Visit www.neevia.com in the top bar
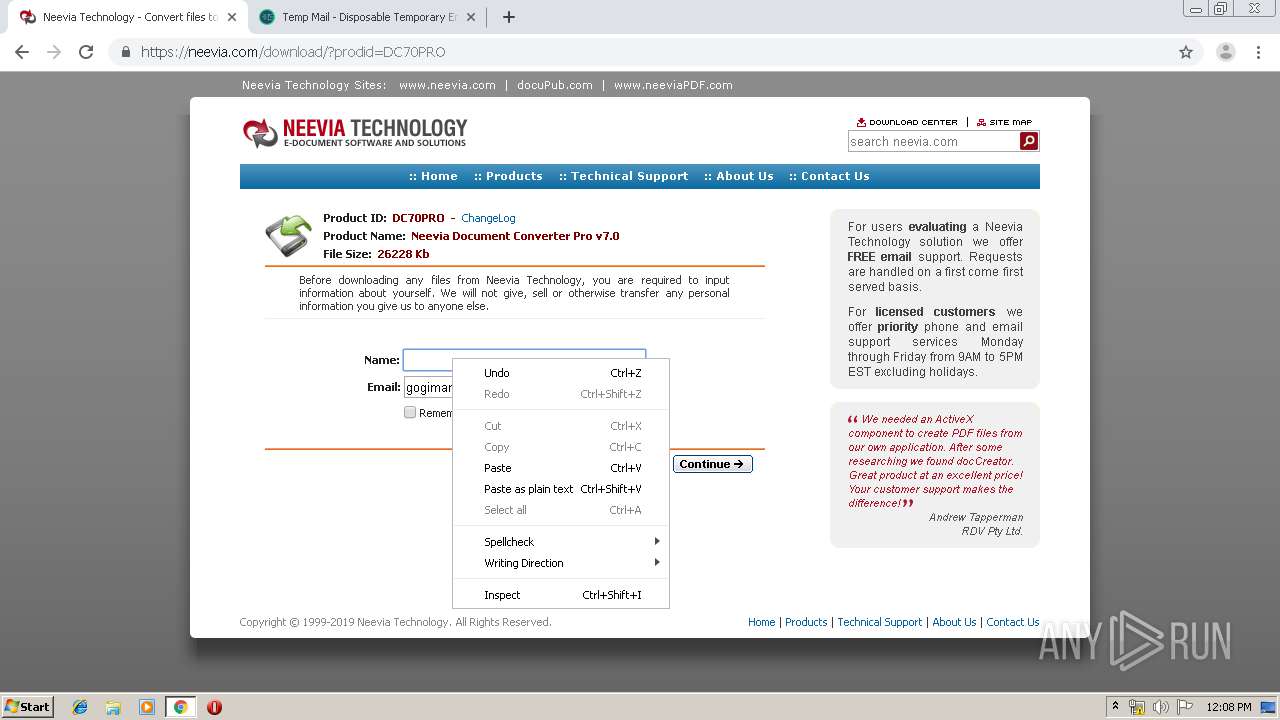1280x720 pixels. pyautogui.click(x=447, y=85)
